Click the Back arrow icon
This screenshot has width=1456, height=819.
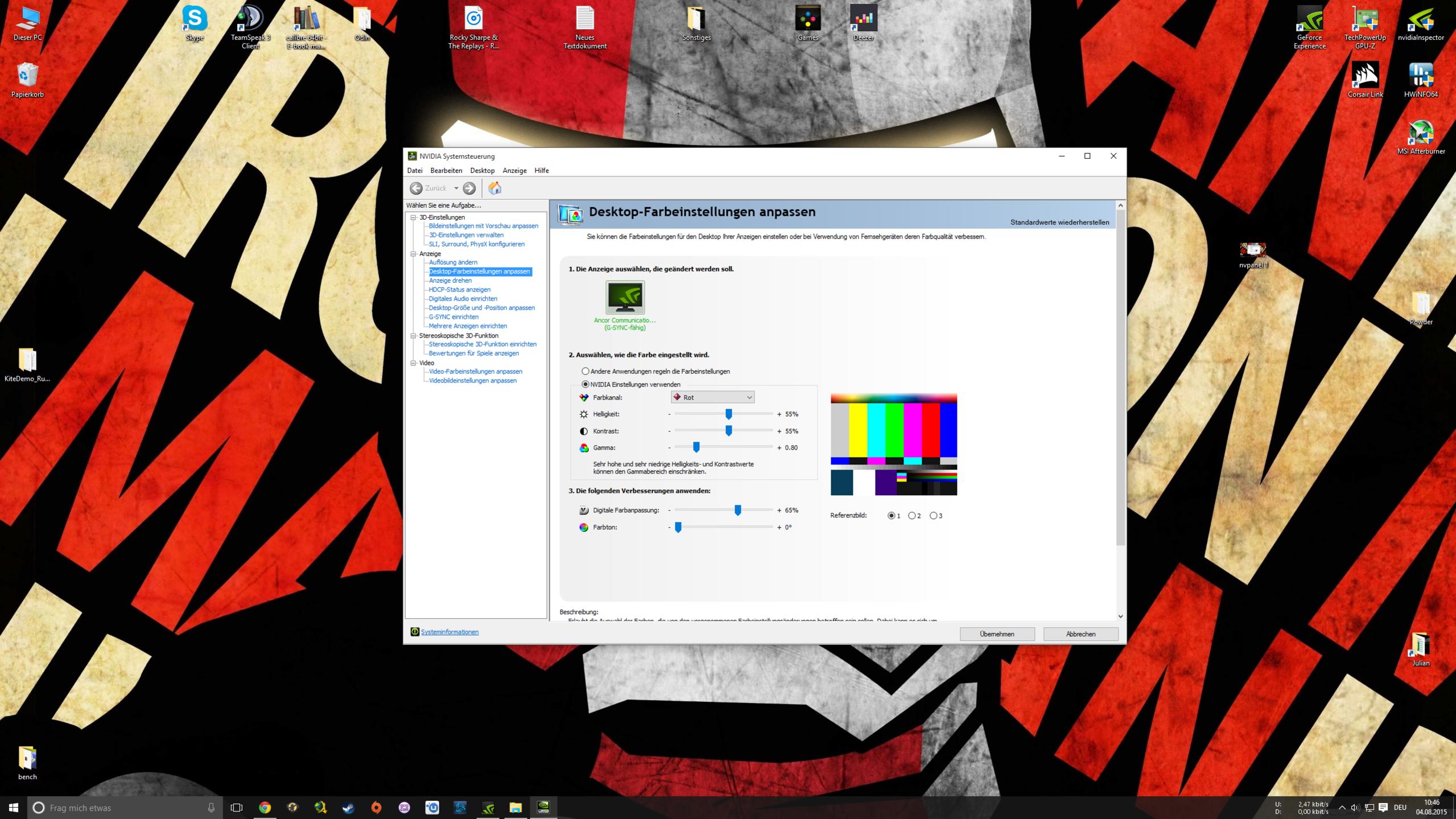click(416, 188)
